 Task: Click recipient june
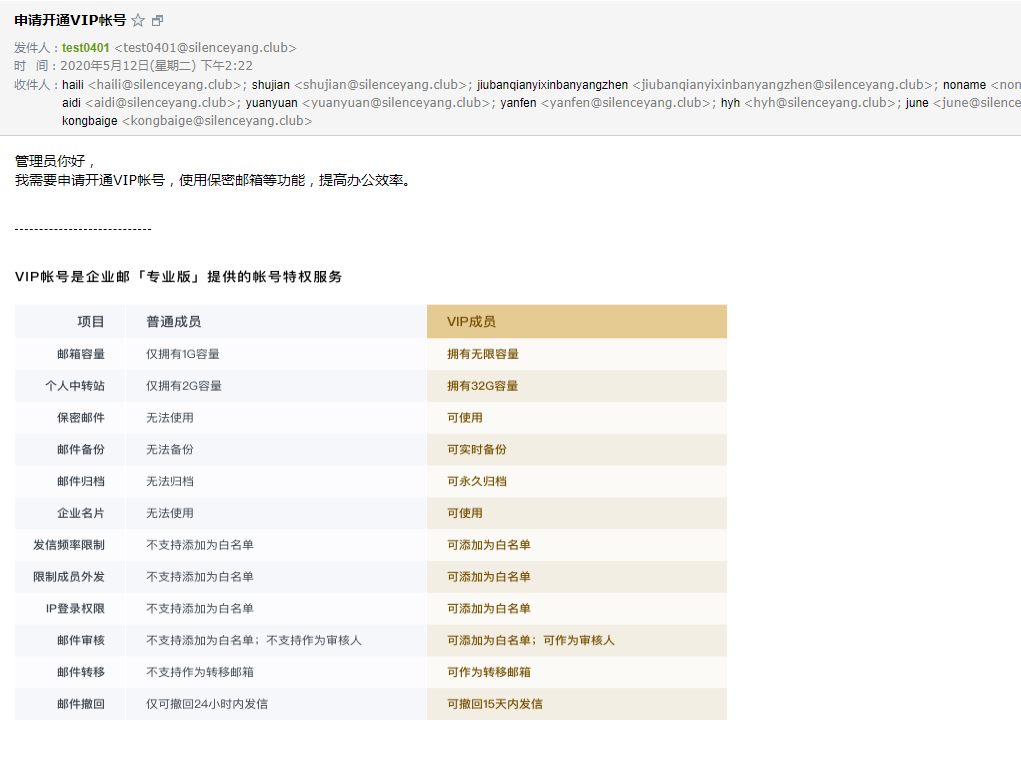[x=917, y=103]
